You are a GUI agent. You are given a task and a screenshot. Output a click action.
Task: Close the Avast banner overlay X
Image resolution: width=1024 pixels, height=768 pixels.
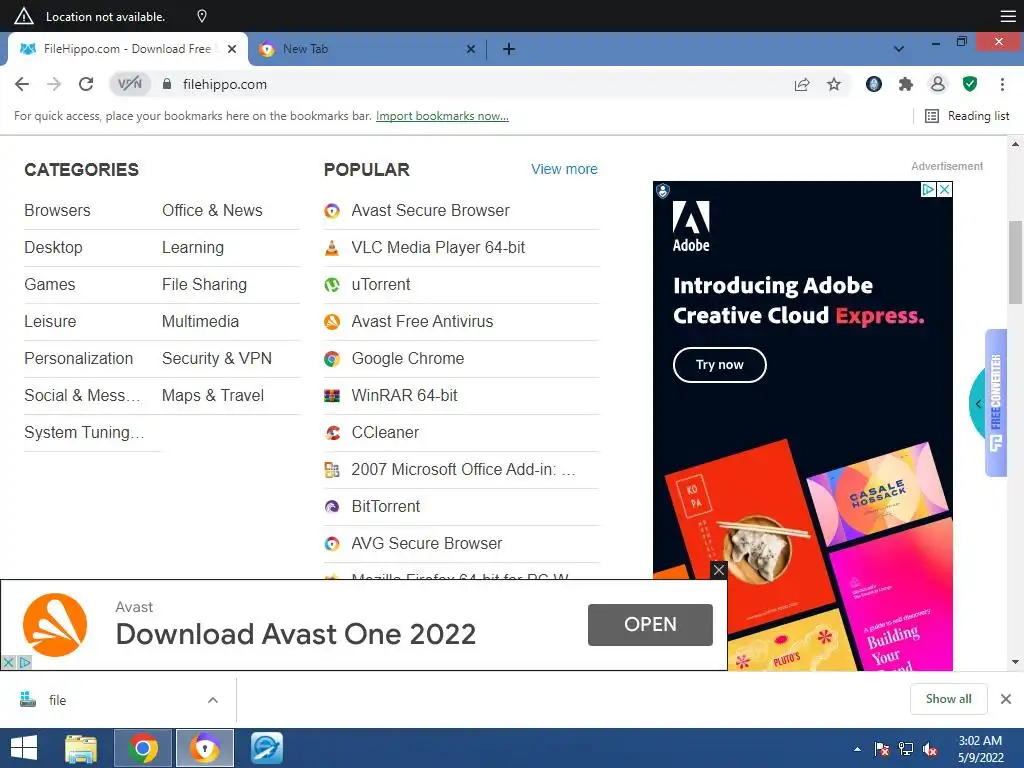click(718, 570)
